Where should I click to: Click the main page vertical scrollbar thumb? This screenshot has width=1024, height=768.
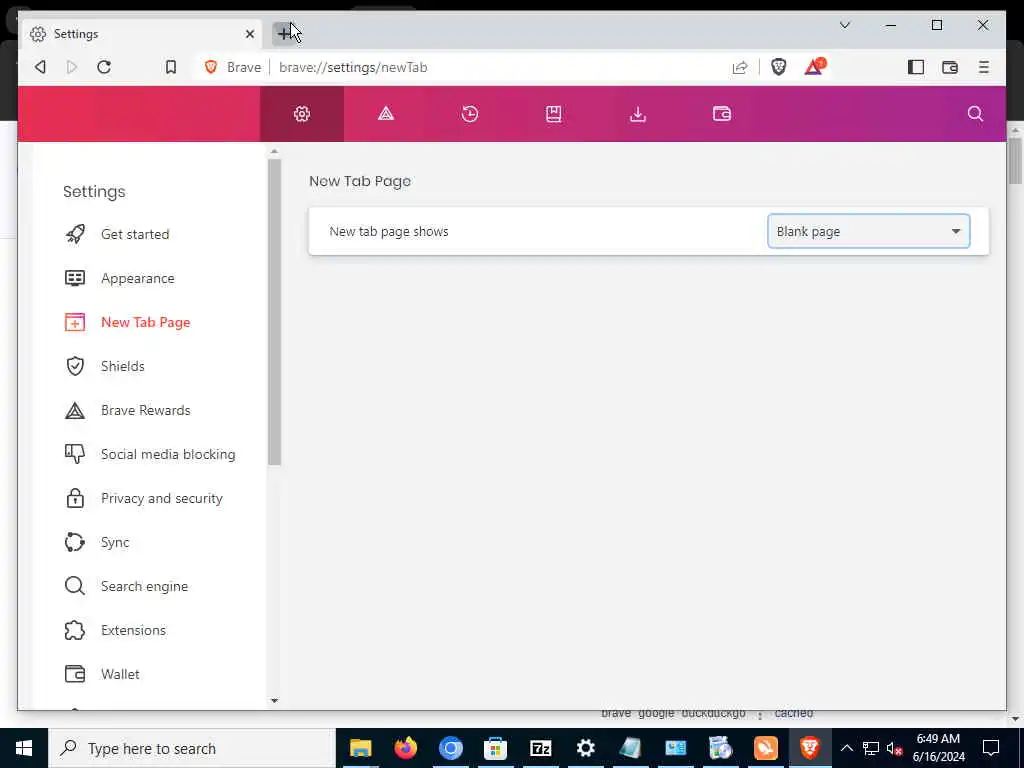tap(1014, 161)
